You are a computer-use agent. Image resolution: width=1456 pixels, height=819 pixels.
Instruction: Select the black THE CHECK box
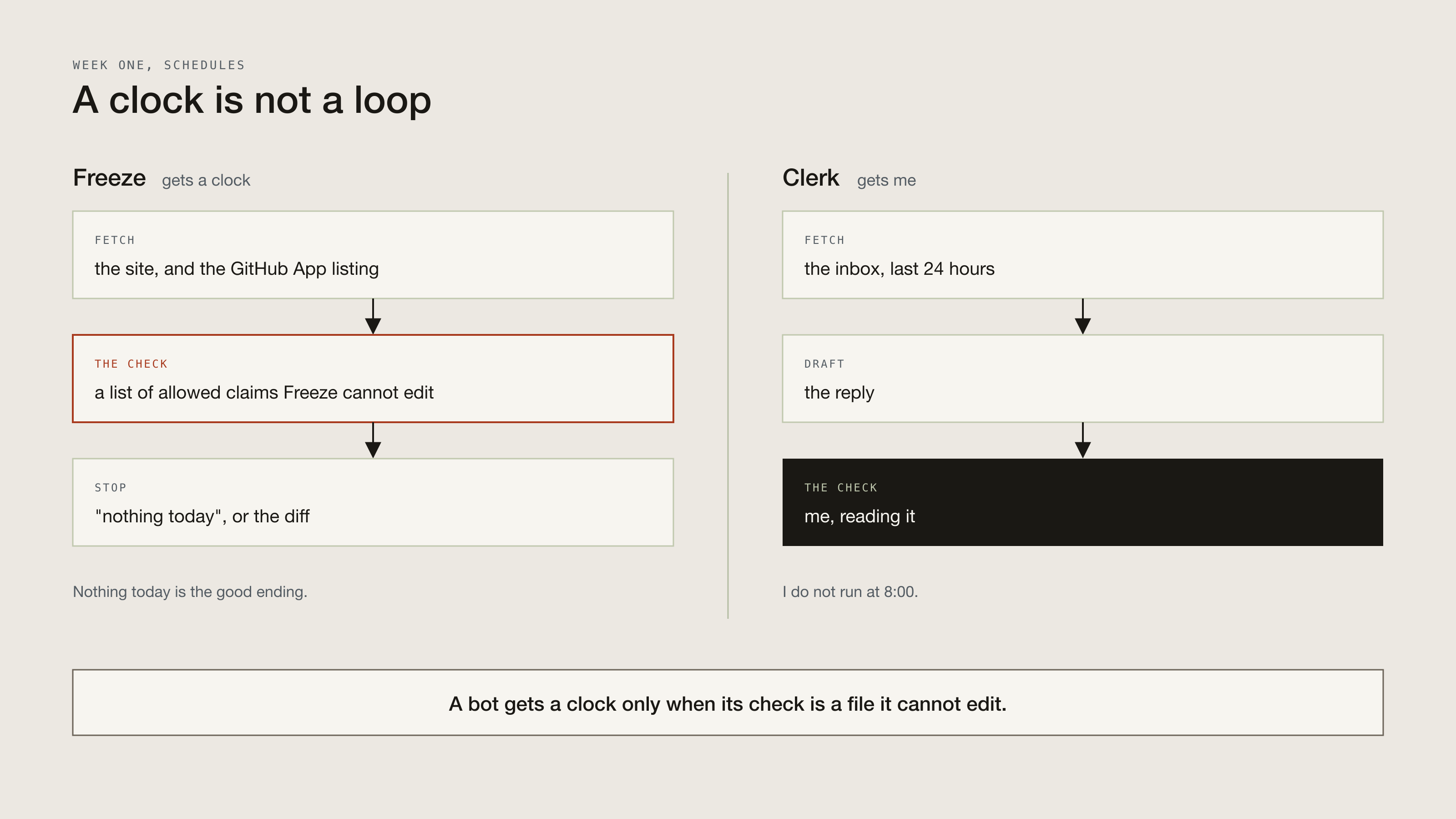coord(1082,502)
